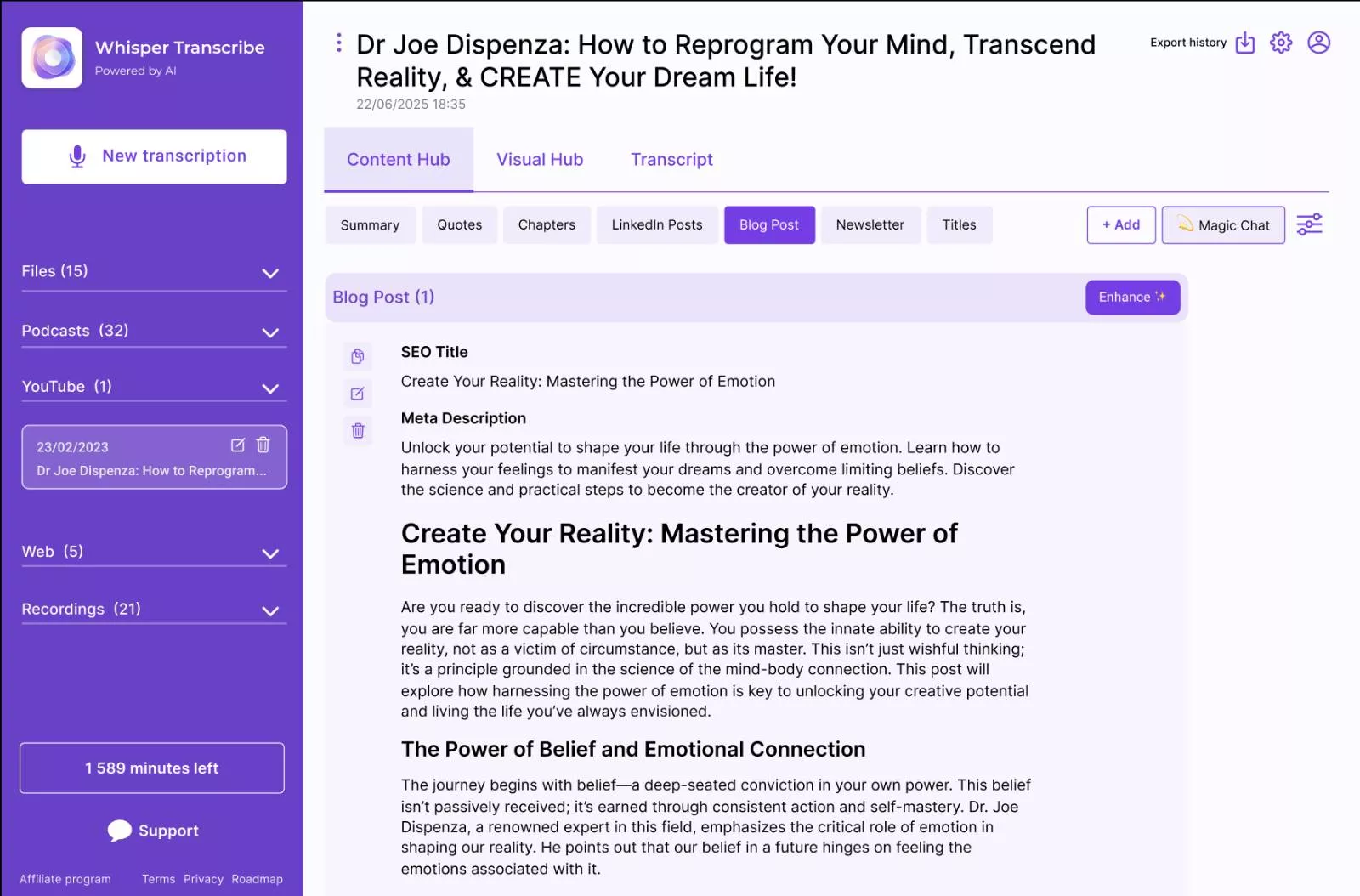Open the filter sliders icon beside Magic Chat
This screenshot has height=896, width=1360.
click(x=1309, y=225)
